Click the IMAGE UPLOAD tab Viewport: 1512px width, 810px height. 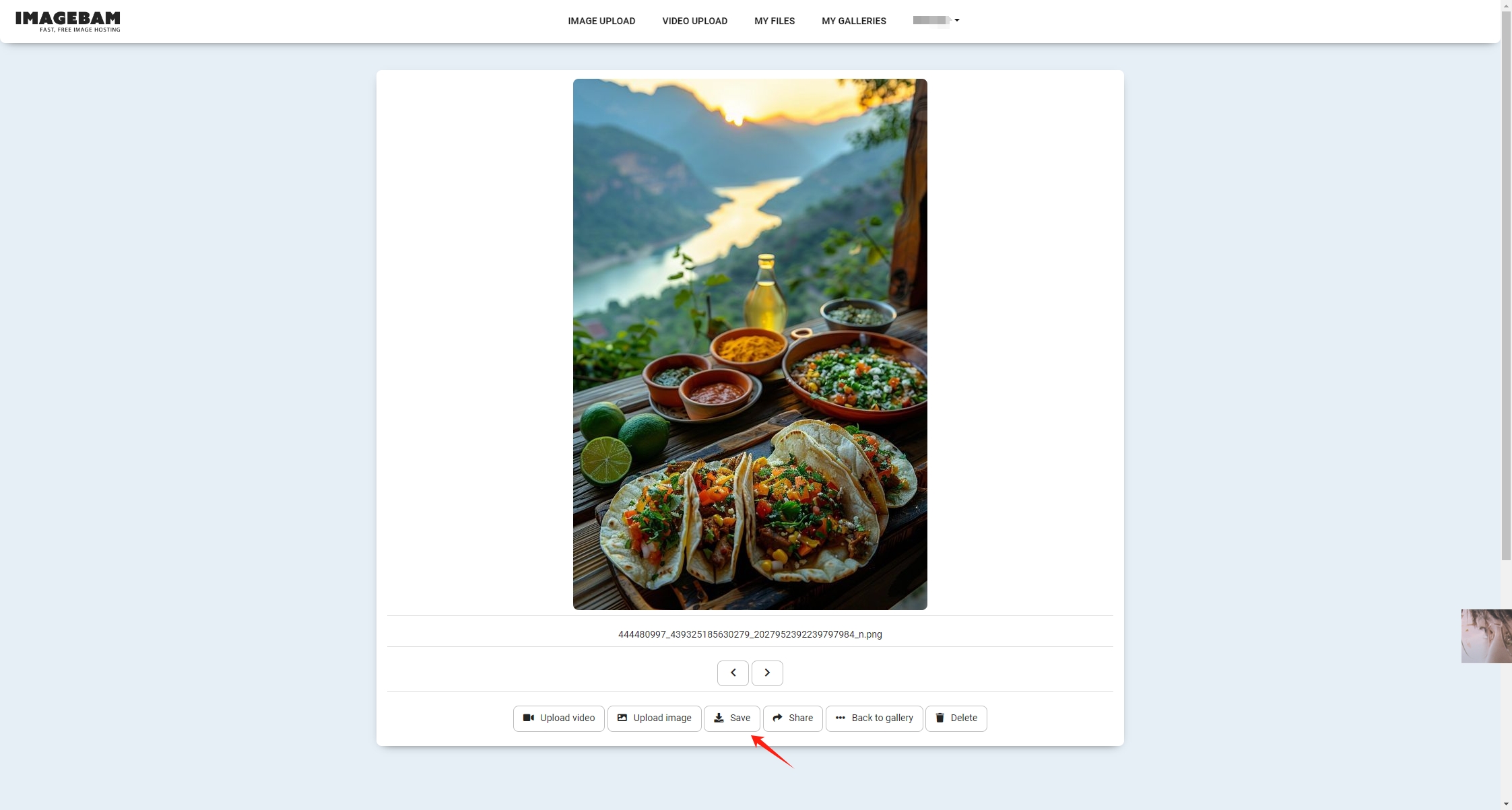(601, 20)
